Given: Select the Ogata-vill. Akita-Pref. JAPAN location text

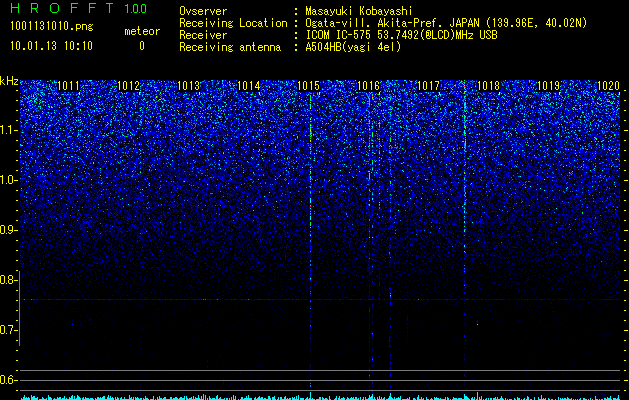Looking at the screenshot, I should click(x=446, y=23).
